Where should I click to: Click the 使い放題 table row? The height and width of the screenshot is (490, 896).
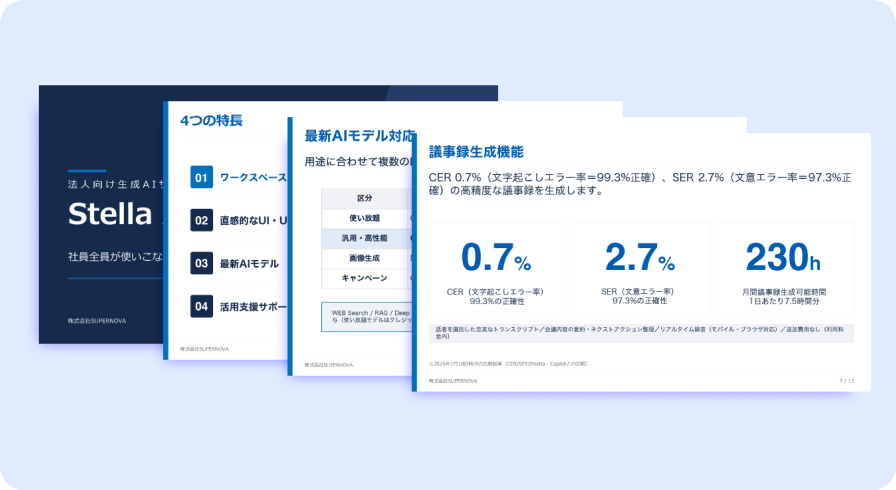(365, 218)
